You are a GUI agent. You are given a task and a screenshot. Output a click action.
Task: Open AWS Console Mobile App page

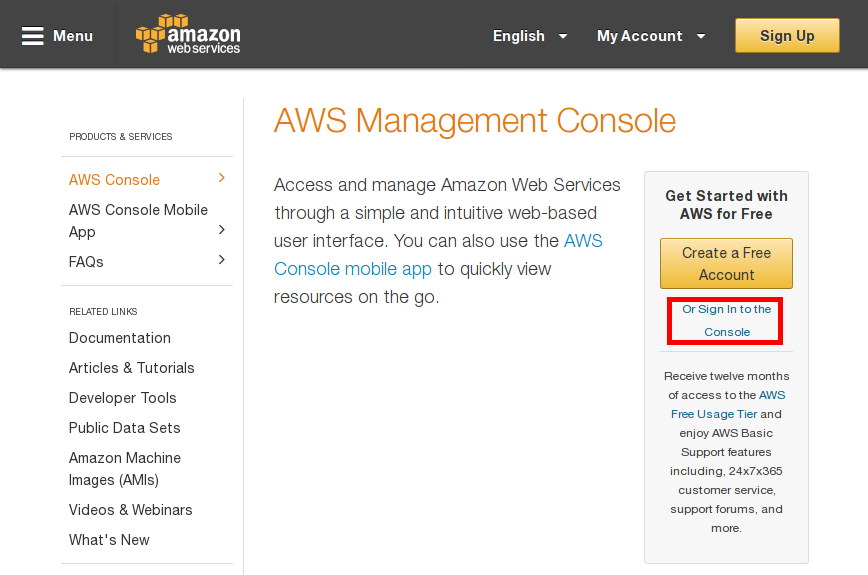pos(138,221)
